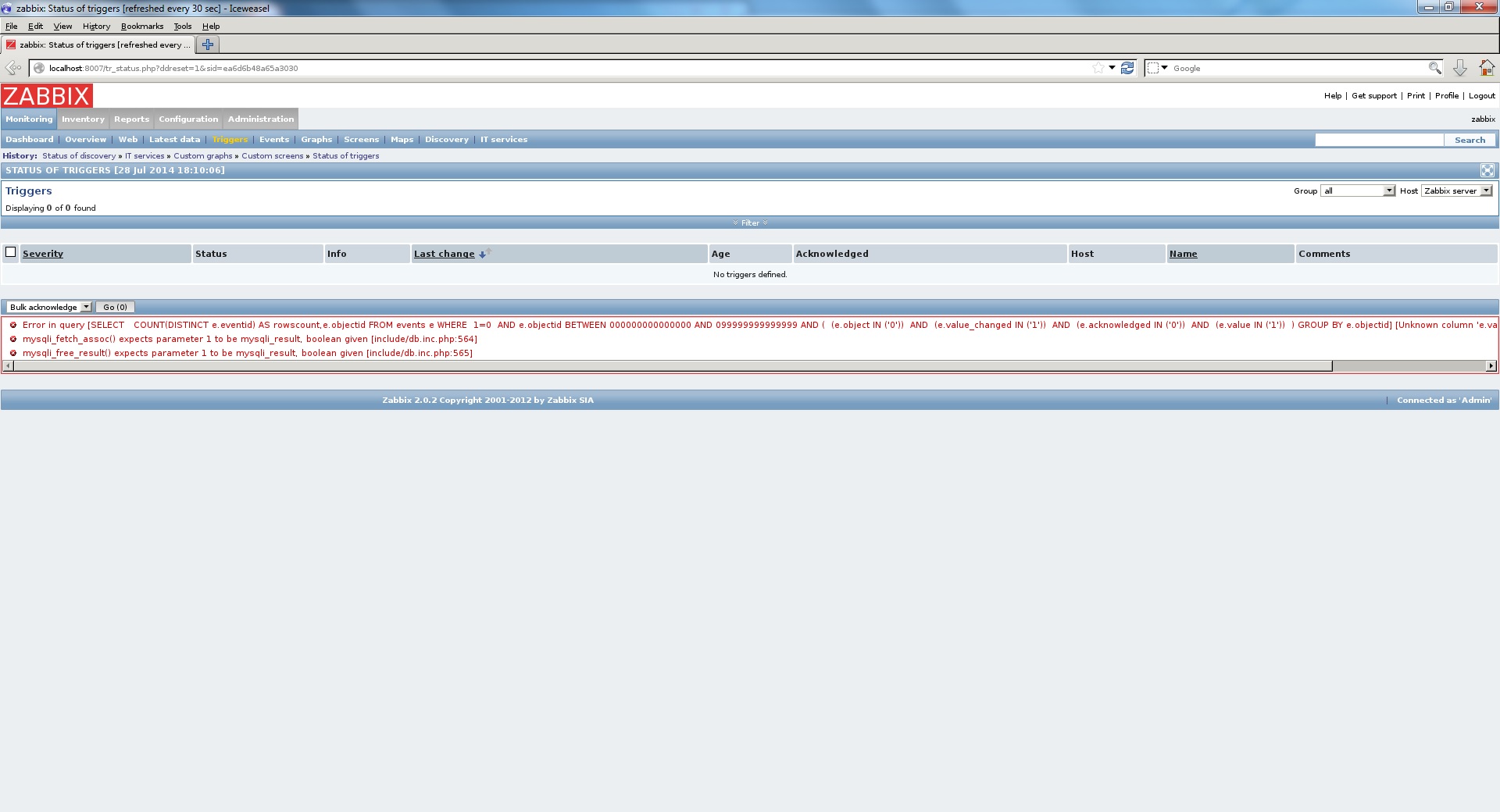Open the Host dropdown showing Zabbix server
Viewport: 1500px width, 812px height.
tap(1457, 191)
